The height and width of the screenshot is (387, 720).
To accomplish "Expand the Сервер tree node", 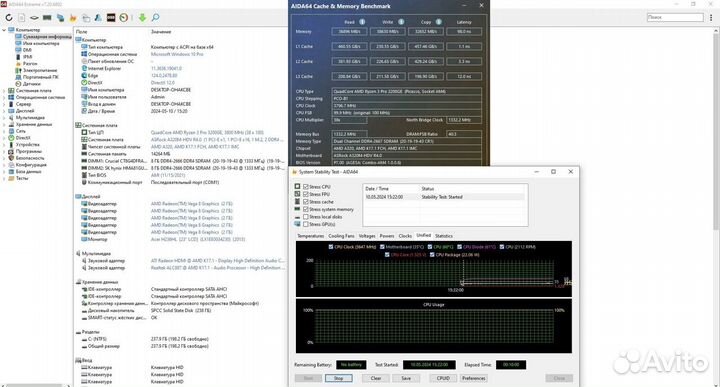I will click(4, 104).
